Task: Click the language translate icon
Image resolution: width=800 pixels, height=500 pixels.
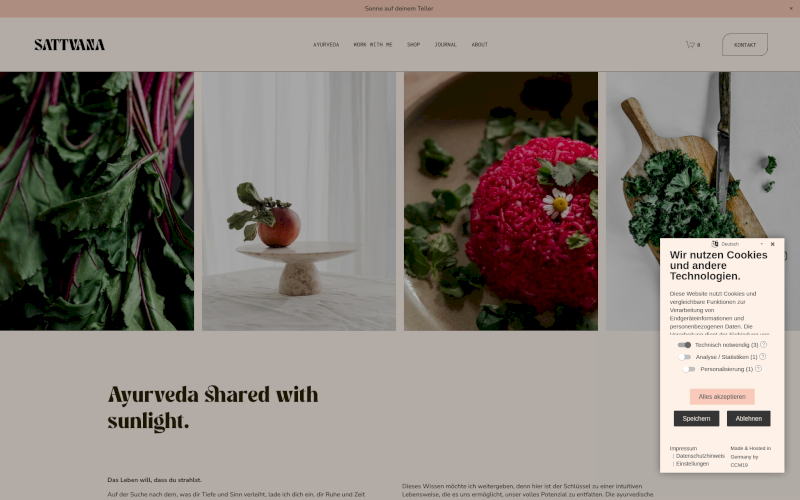Action: [x=715, y=244]
